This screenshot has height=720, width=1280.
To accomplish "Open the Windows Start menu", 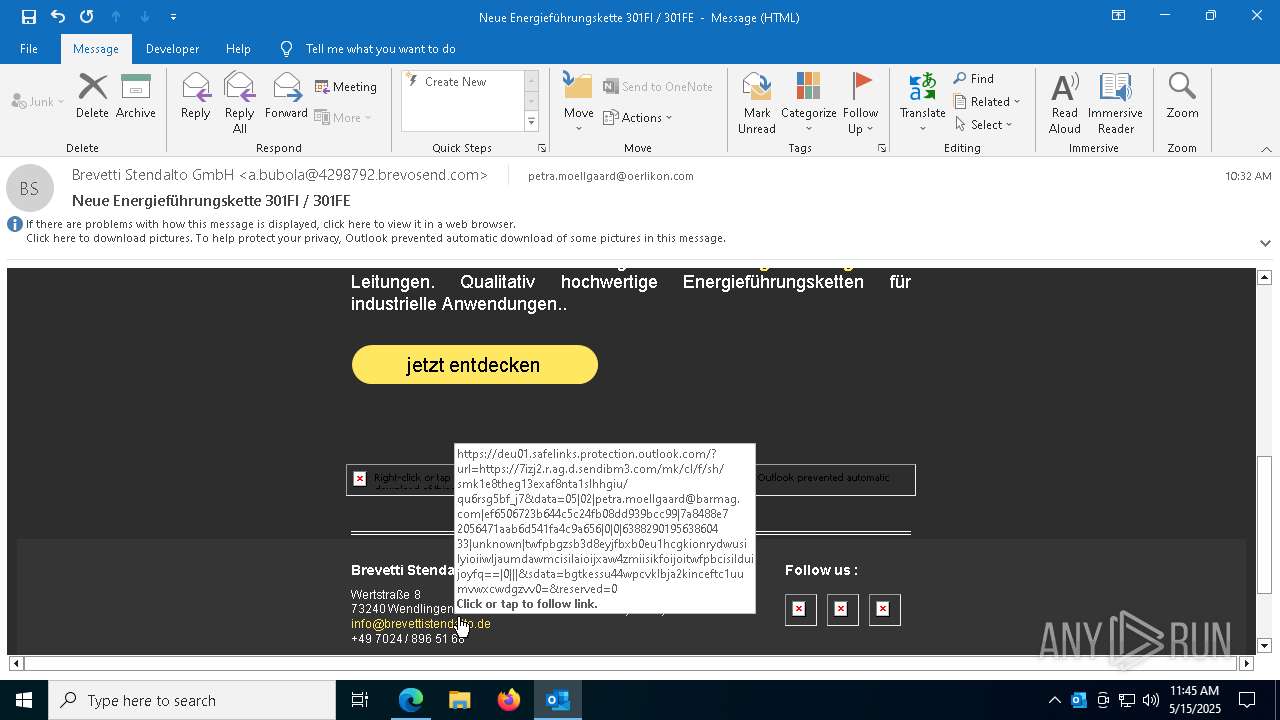I will coord(24,700).
